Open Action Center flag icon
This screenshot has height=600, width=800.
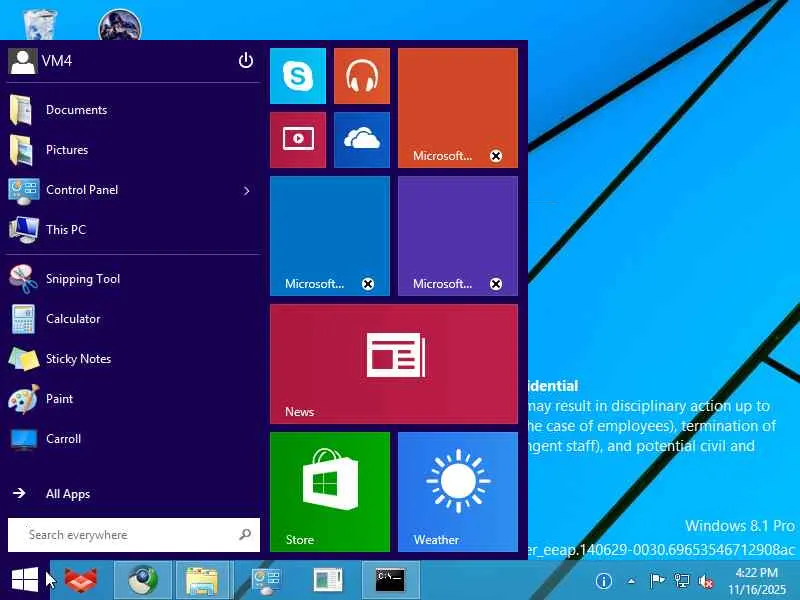(657, 581)
